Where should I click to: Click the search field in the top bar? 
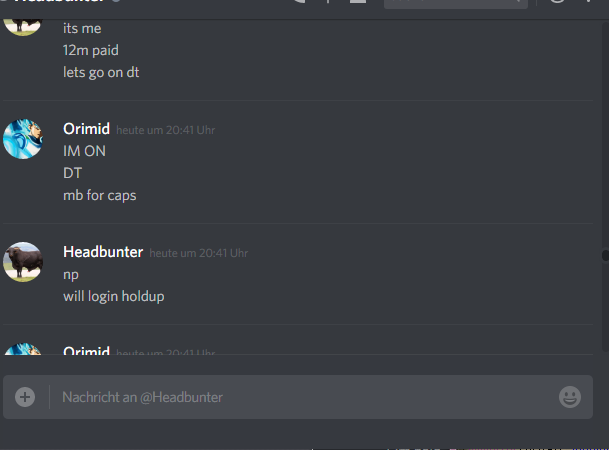pos(456,3)
